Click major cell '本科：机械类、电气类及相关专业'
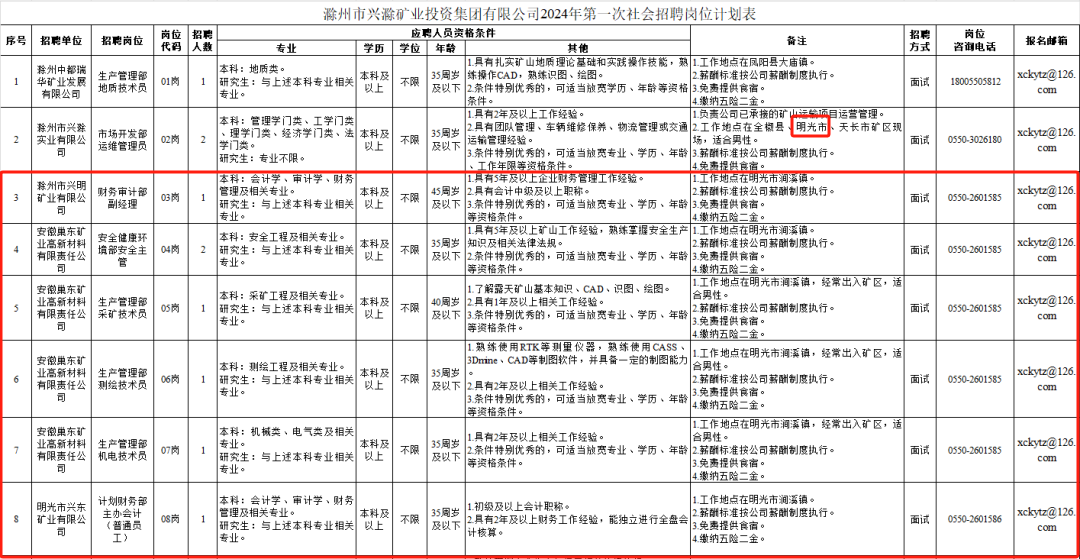 tap(286, 450)
